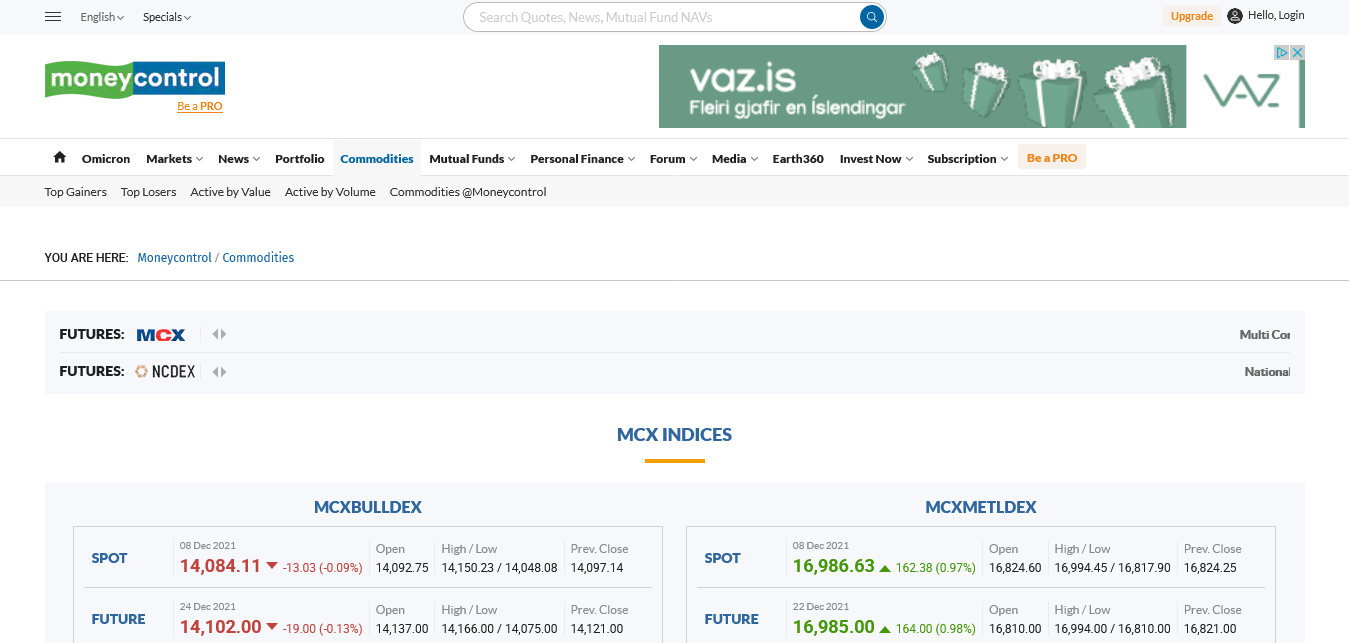1366x643 pixels.
Task: Open the Mutual Funds menu
Action: [x=472, y=159]
